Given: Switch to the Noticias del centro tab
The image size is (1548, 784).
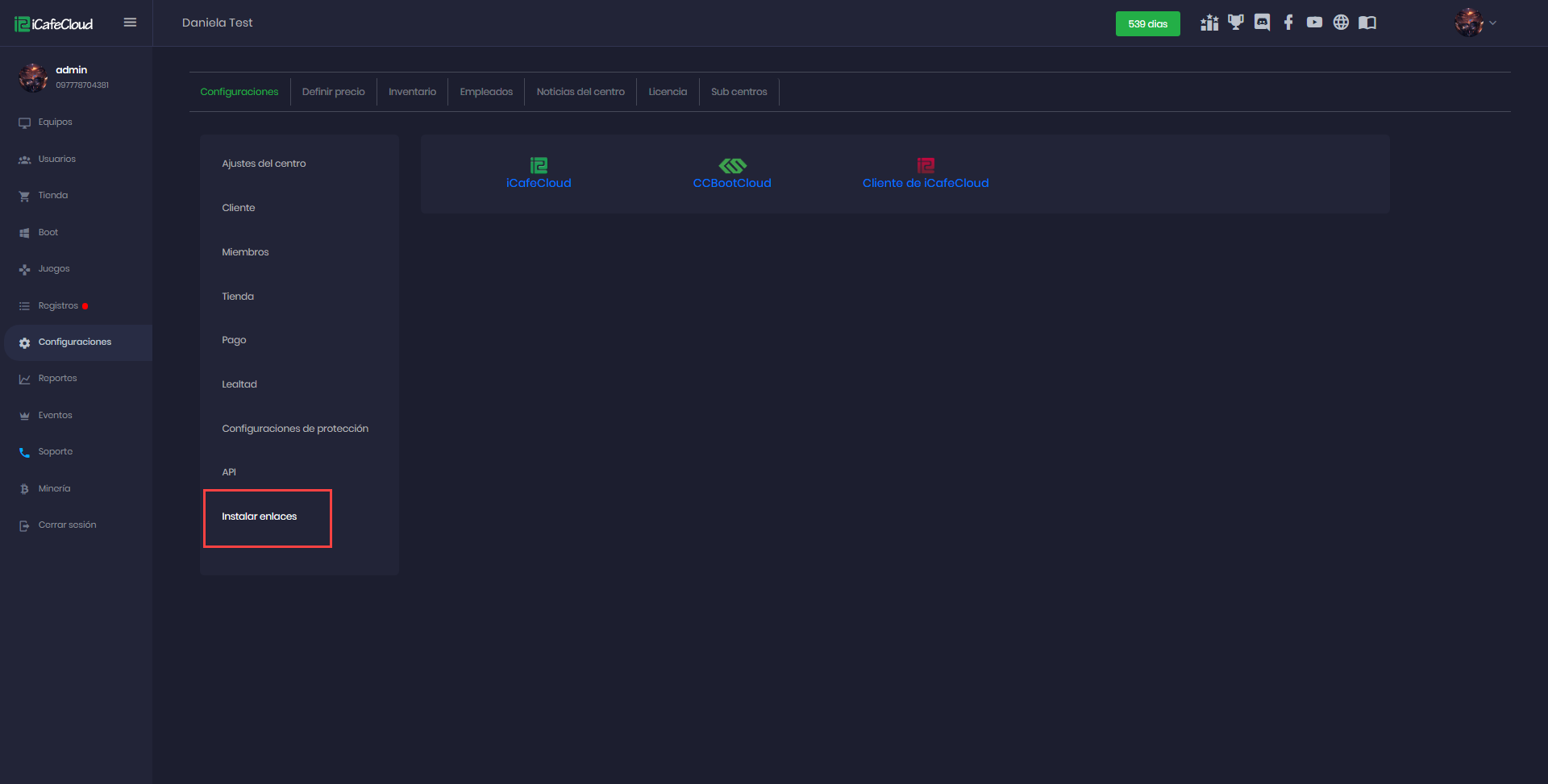Looking at the screenshot, I should pyautogui.click(x=580, y=92).
